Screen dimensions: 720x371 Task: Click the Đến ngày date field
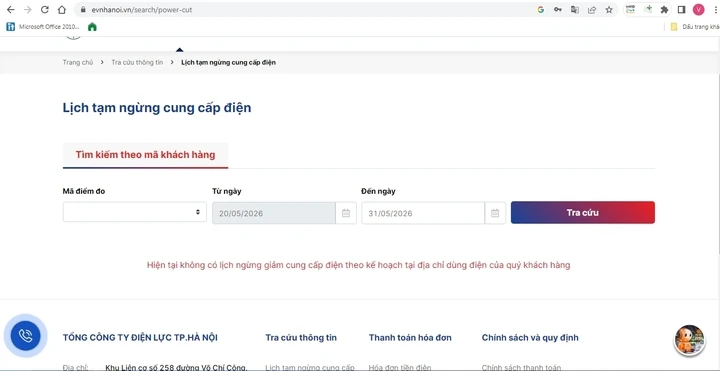coord(423,213)
